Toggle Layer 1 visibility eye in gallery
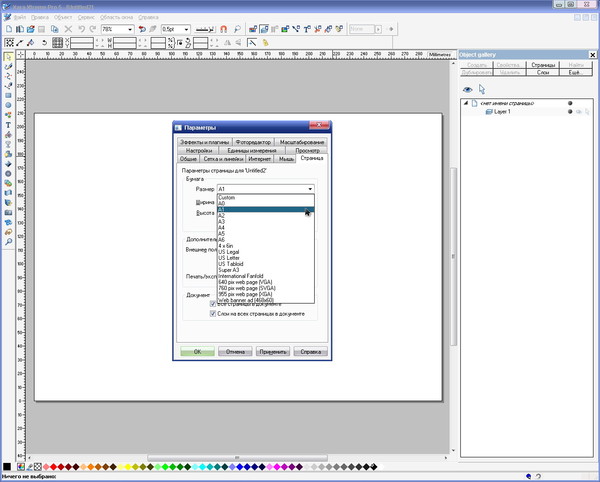This screenshot has height=482, width=600. [579, 112]
